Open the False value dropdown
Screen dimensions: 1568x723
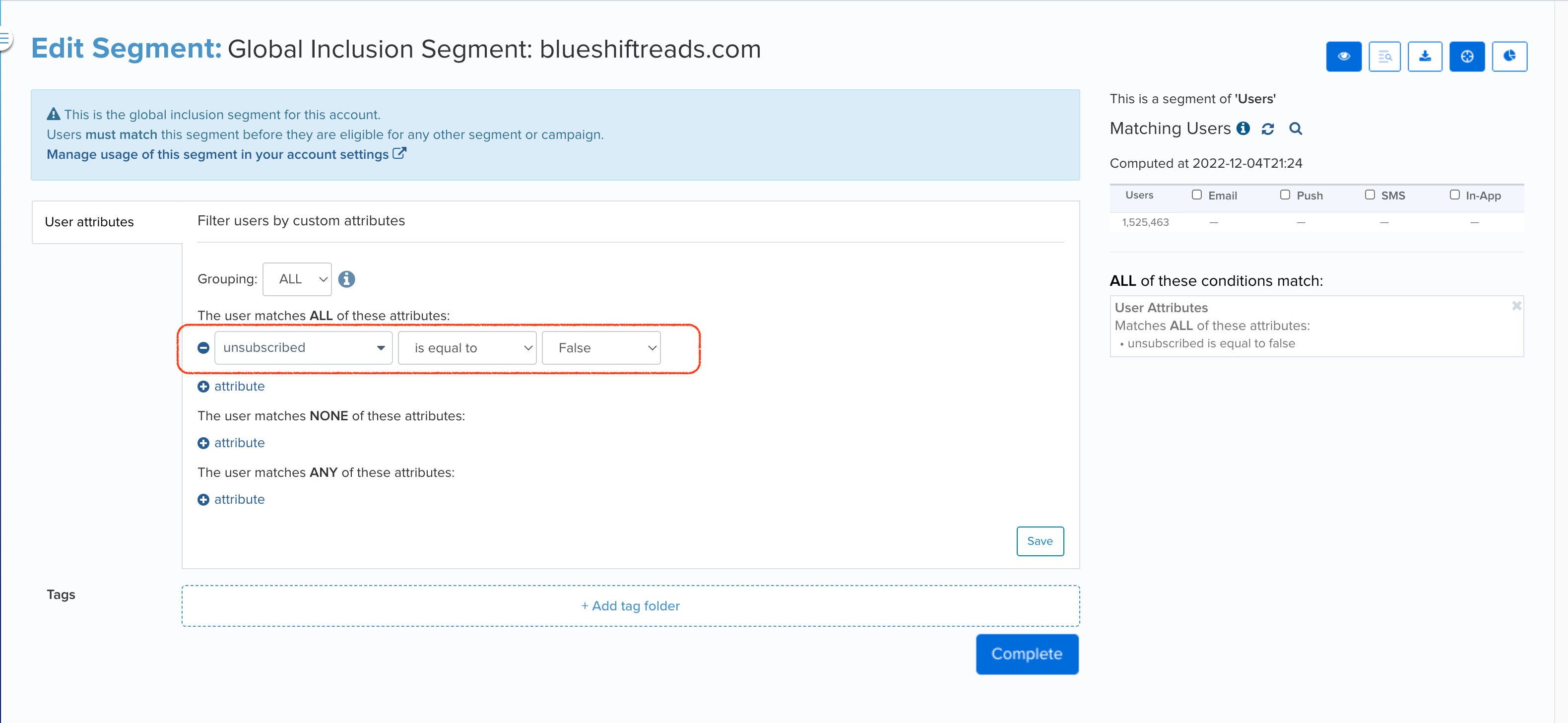(x=601, y=347)
